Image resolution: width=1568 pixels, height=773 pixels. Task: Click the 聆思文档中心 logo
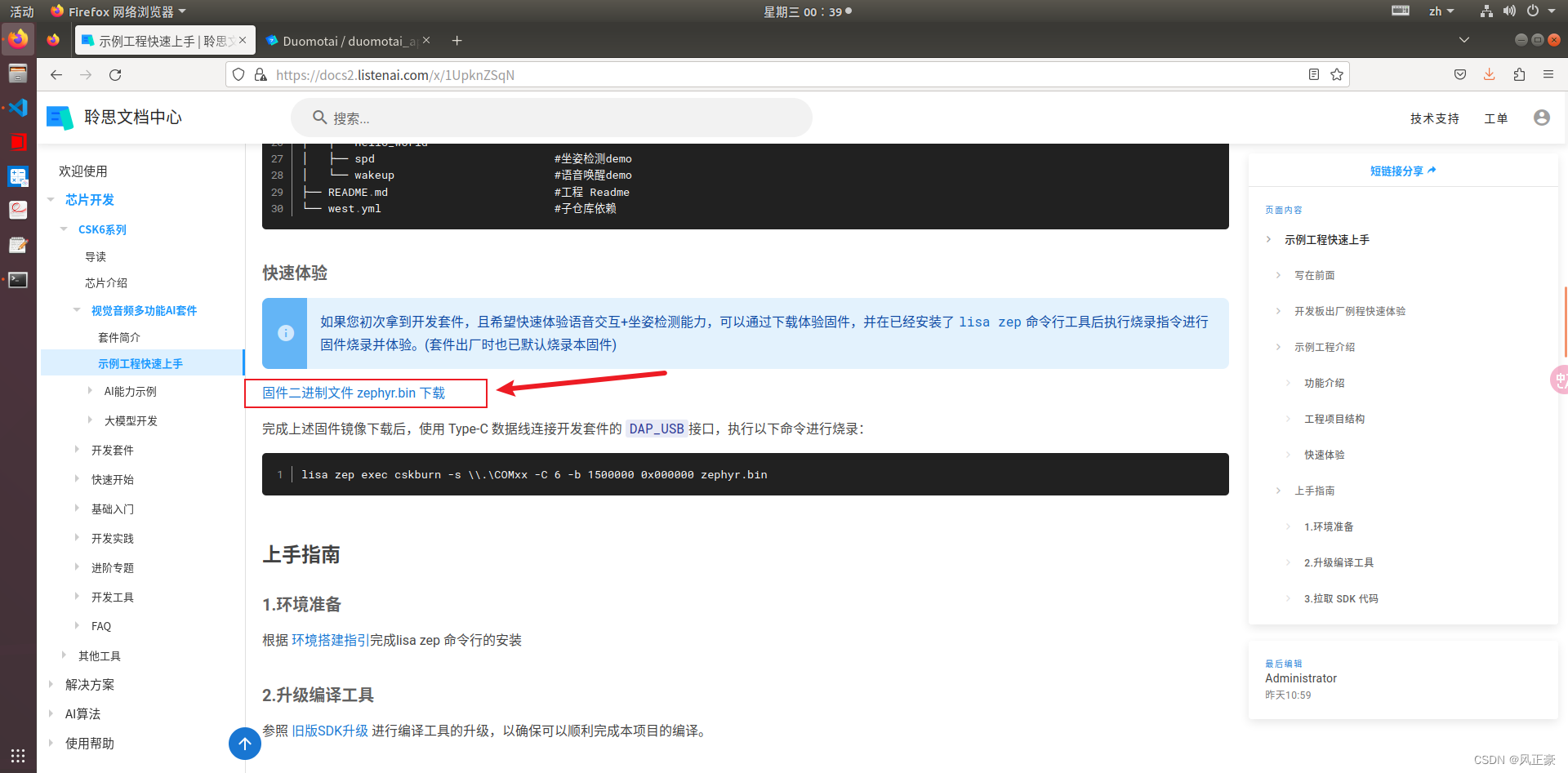114,118
